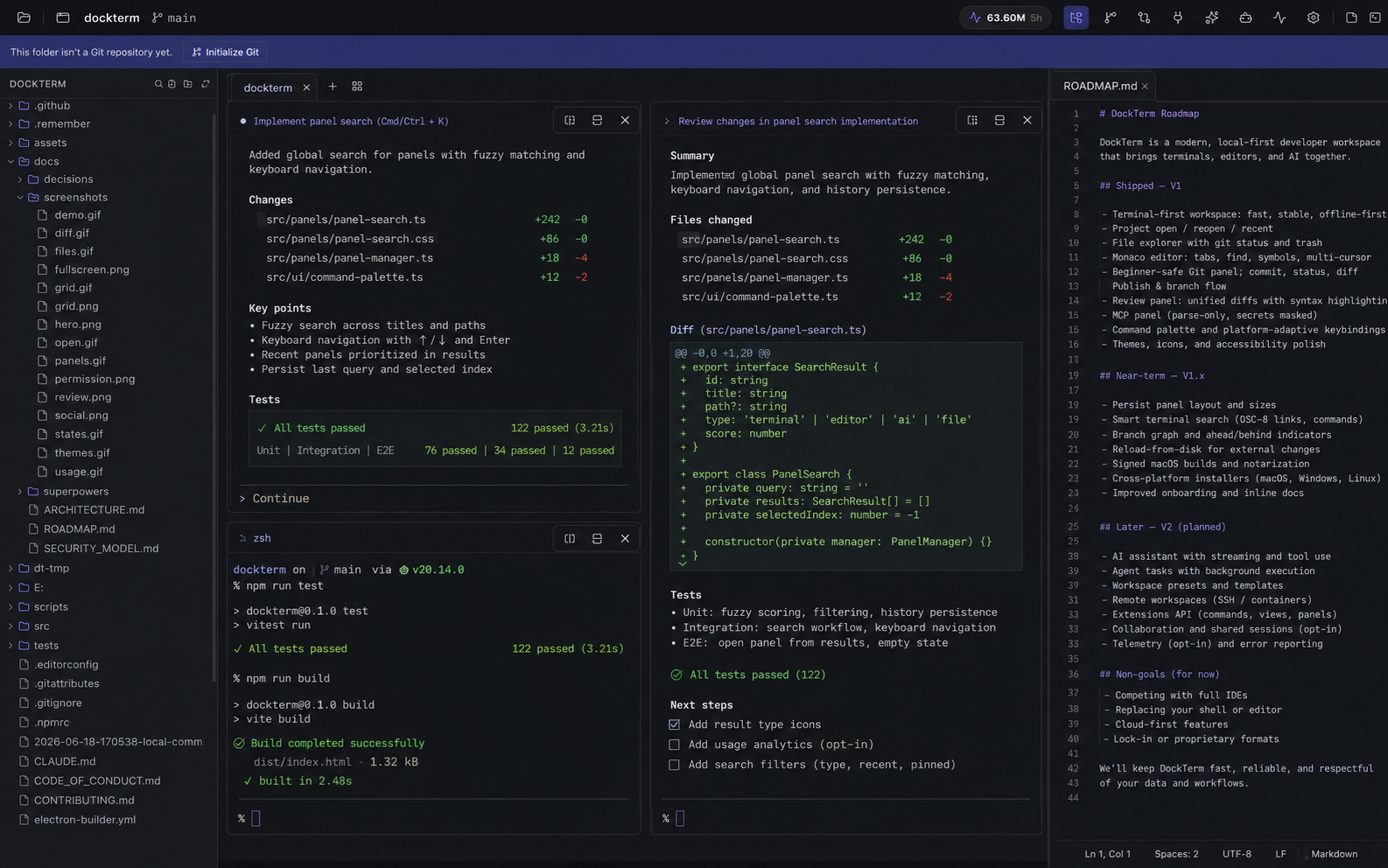Close the zsh terminal panel

coord(625,538)
